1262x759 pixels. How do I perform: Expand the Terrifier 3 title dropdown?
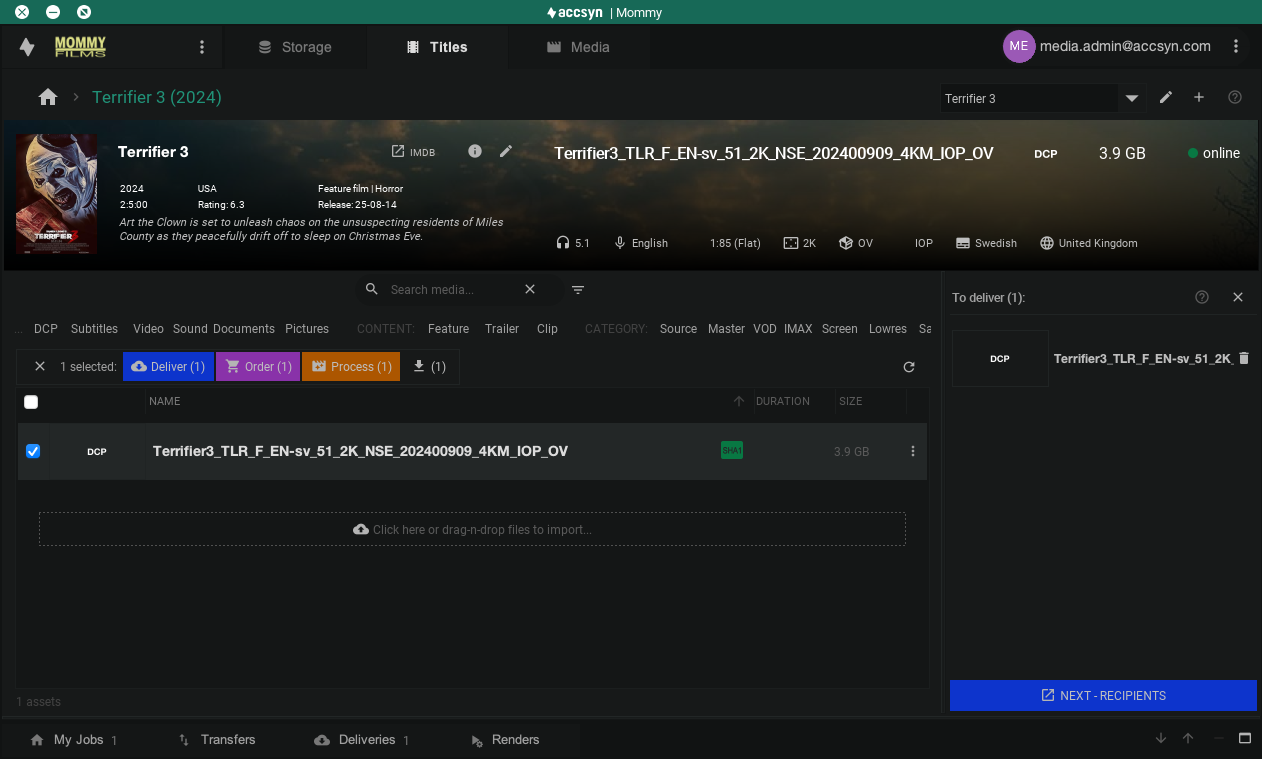1132,98
